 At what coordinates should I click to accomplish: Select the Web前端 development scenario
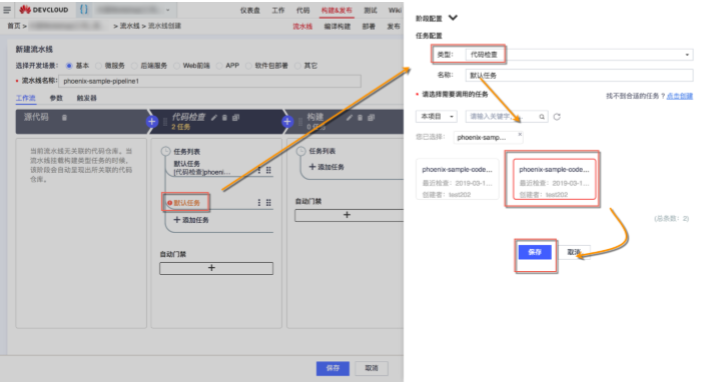pyautogui.click(x=176, y=66)
